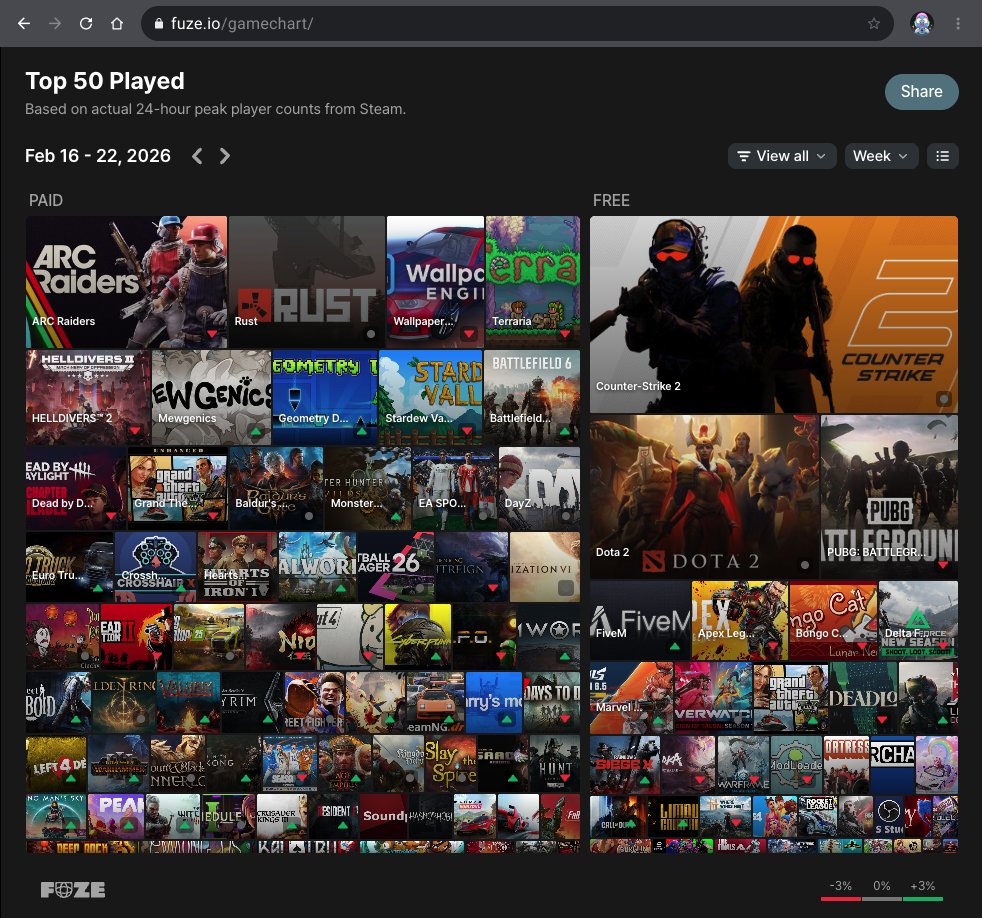Select the Dead by Daylight tile
This screenshot has width=982, height=918.
(76, 488)
